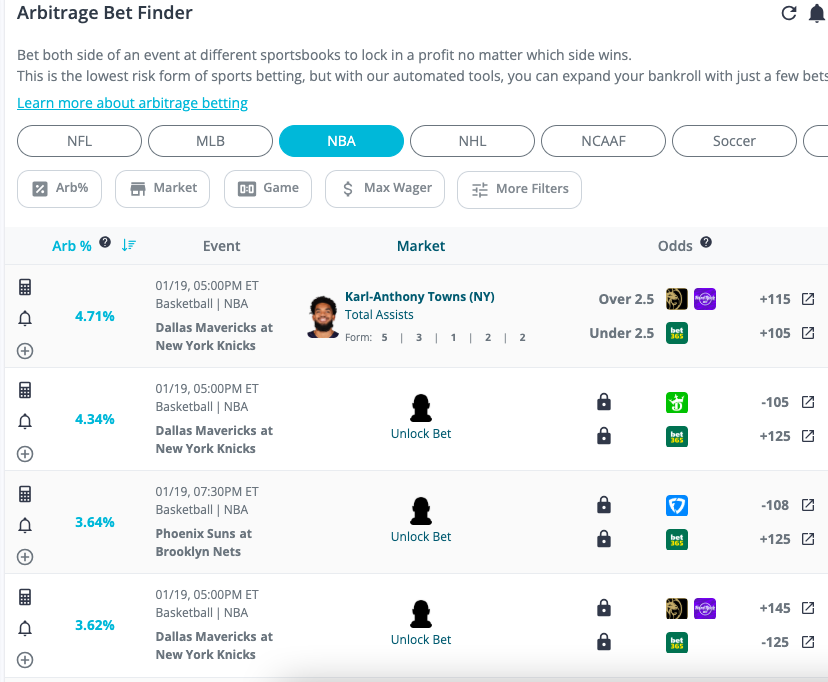Open the Market filter dropdown
The height and width of the screenshot is (682, 828).
click(162, 188)
